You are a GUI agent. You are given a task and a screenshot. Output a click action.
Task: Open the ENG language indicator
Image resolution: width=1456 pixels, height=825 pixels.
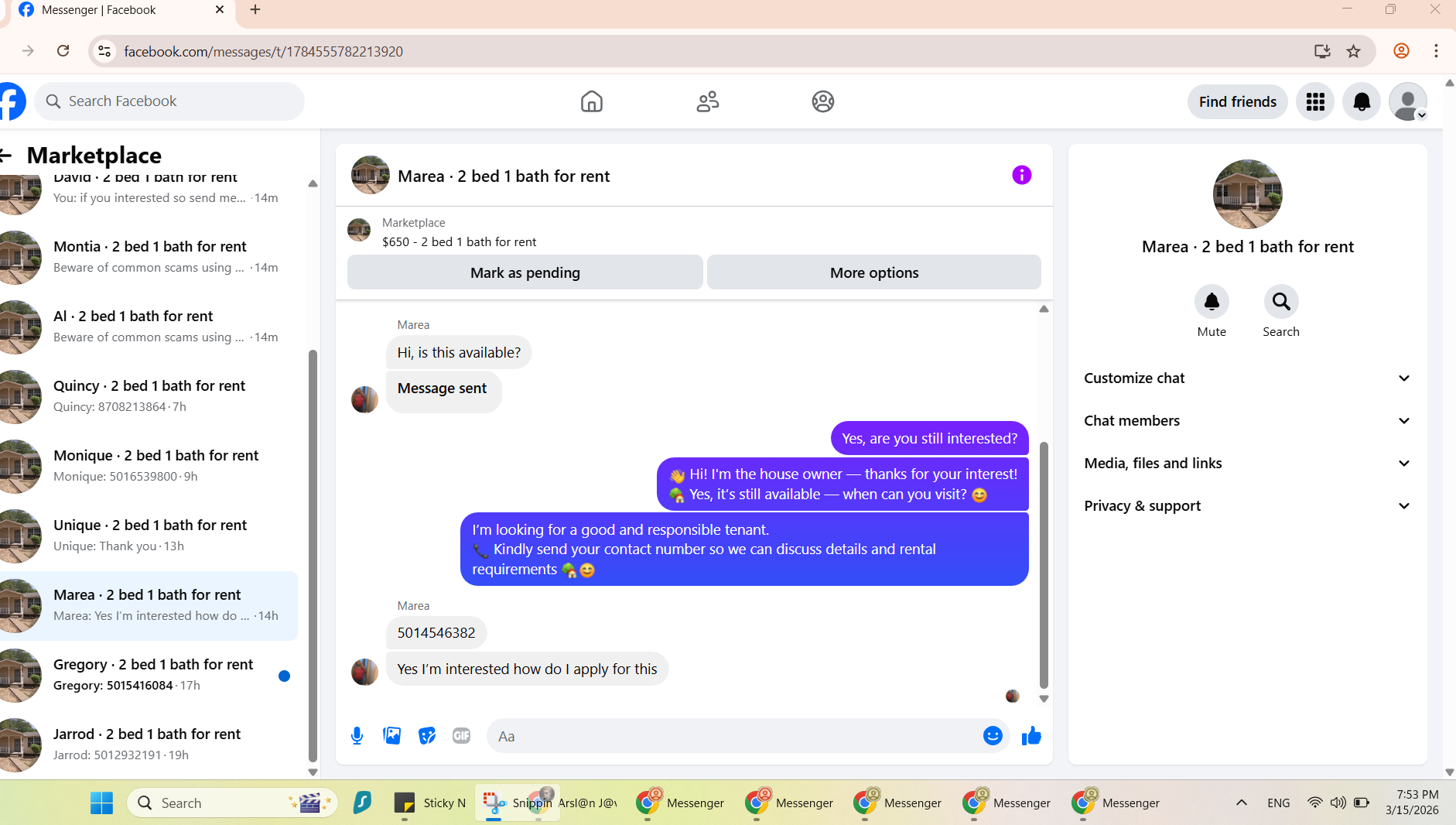click(x=1278, y=803)
